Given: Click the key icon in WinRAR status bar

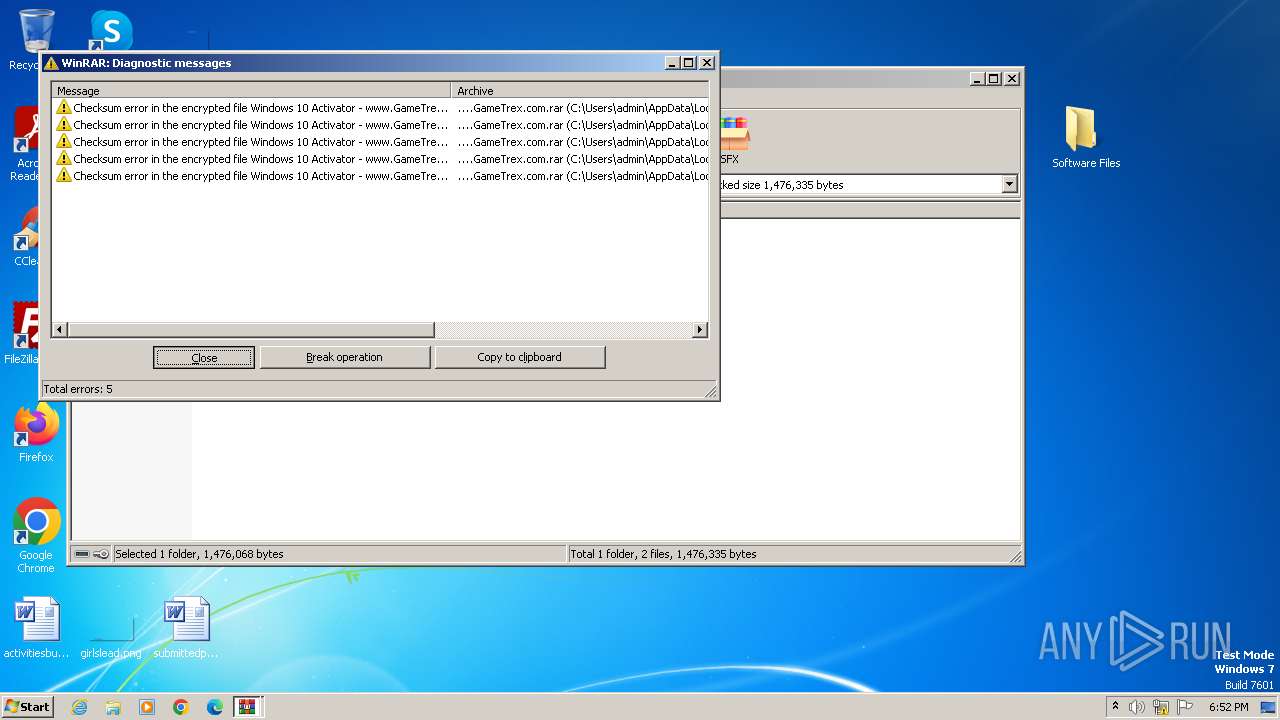Looking at the screenshot, I should tap(101, 554).
